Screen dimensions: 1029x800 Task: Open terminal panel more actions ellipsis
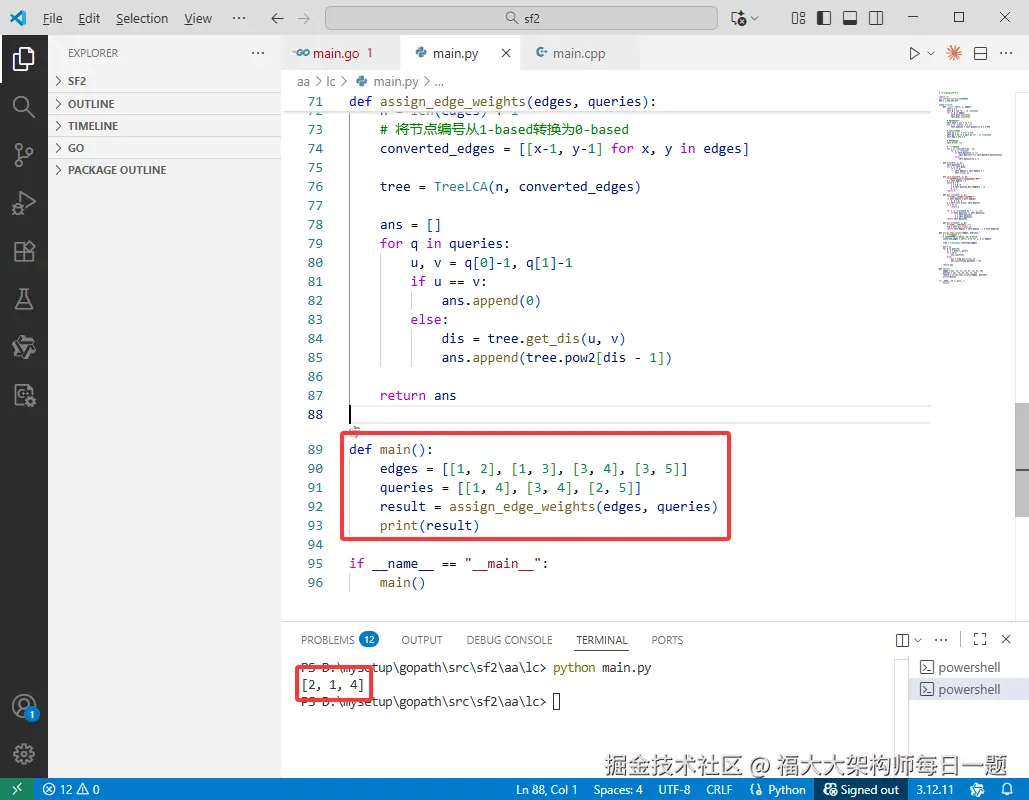[x=941, y=640]
